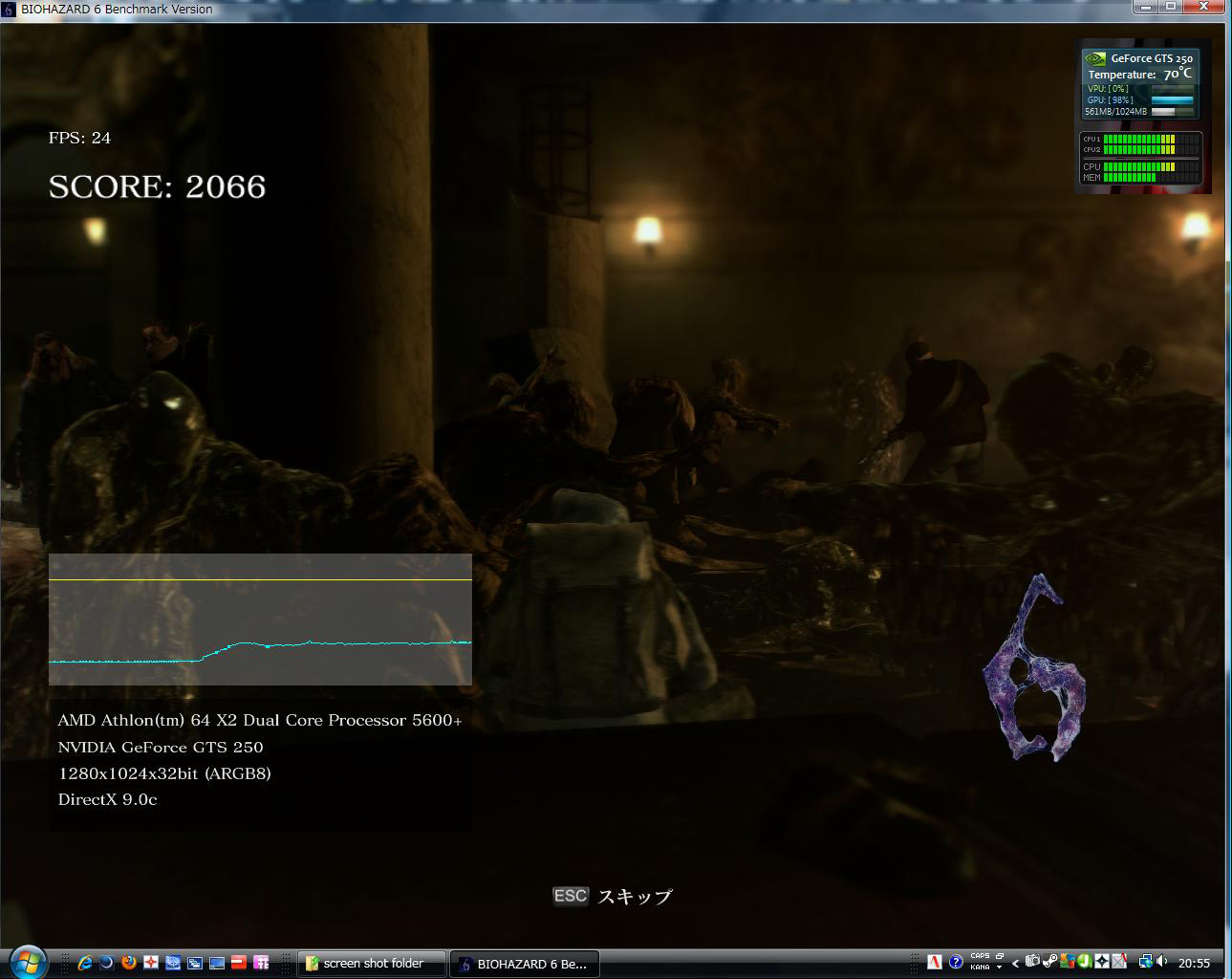Click the 1280x1024x32bit (ARGB8) resolution line
Image resolution: width=1232 pixels, height=979 pixels.
(164, 773)
